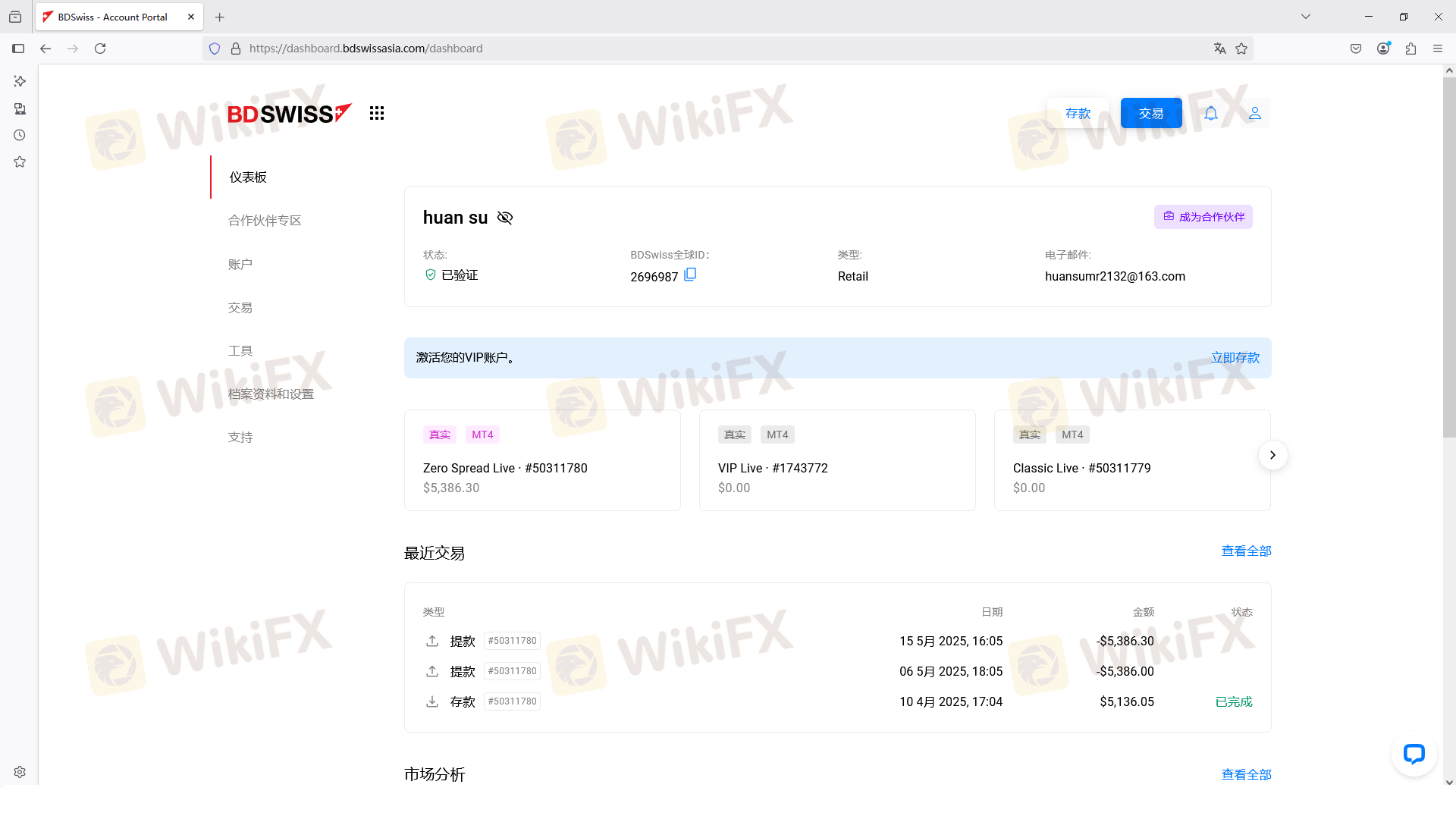Open a new browser tab
The image size is (1456, 819).
(220, 17)
